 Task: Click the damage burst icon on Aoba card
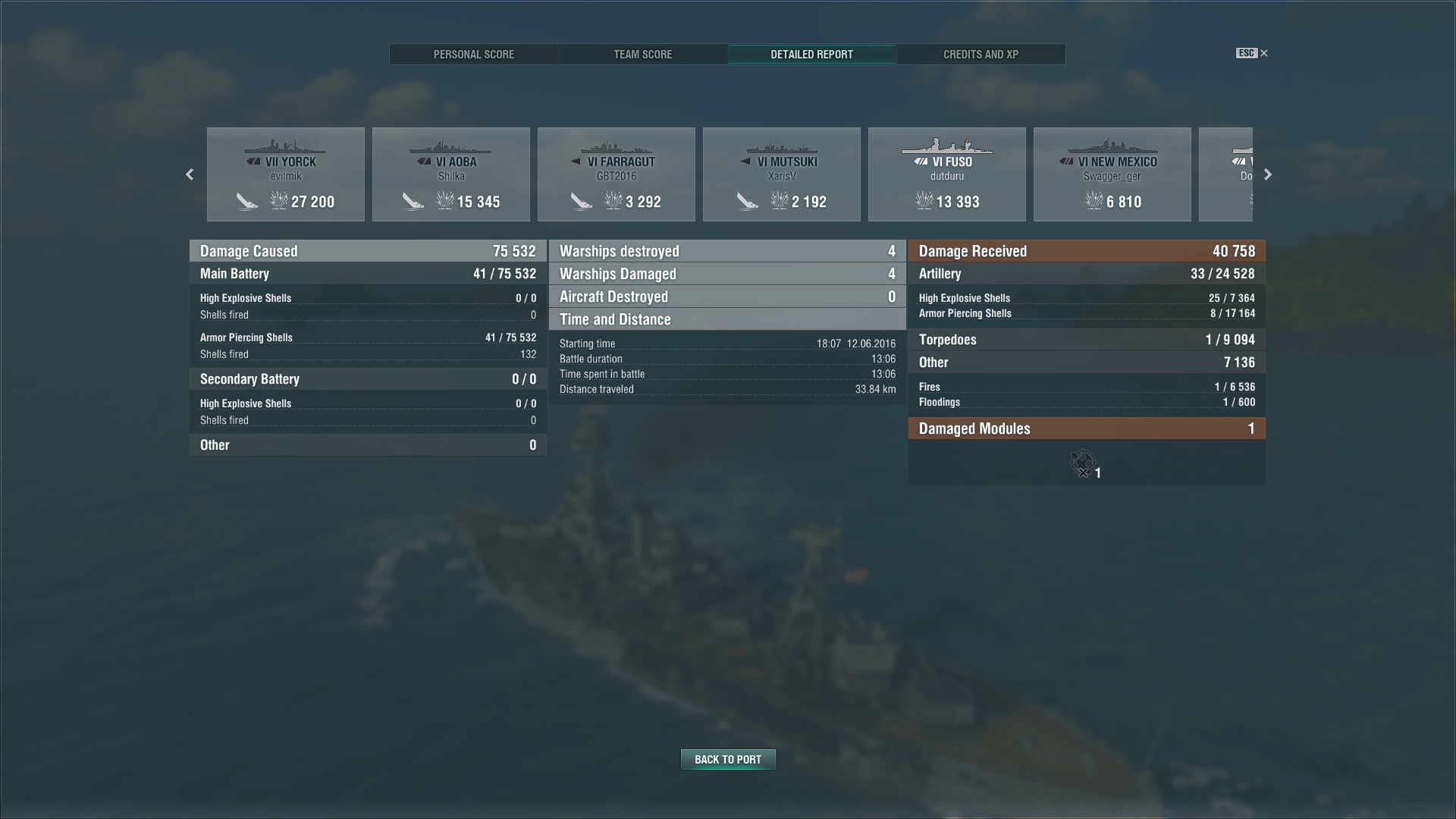point(444,200)
